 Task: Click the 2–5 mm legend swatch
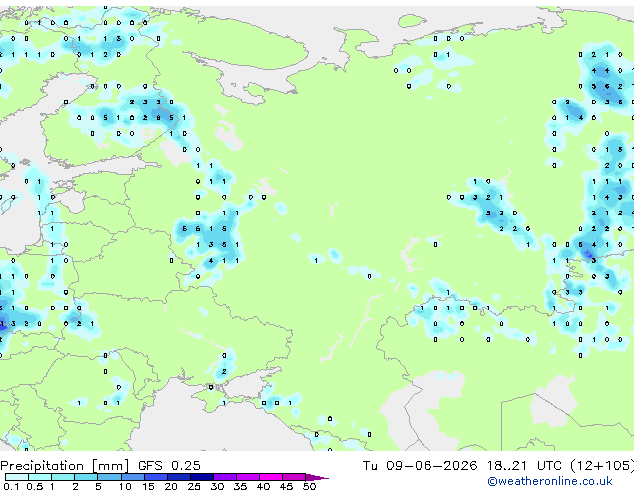pyautogui.click(x=86, y=477)
